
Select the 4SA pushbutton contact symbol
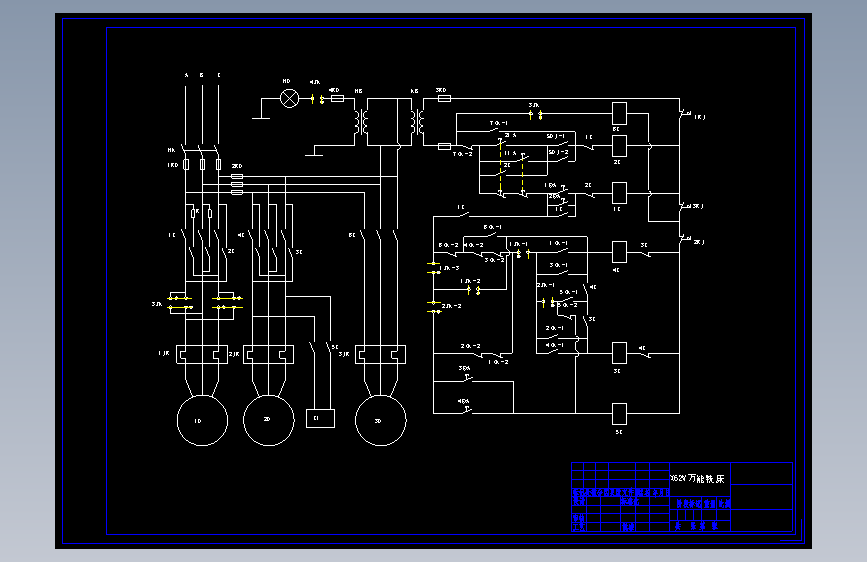[x=466, y=408]
